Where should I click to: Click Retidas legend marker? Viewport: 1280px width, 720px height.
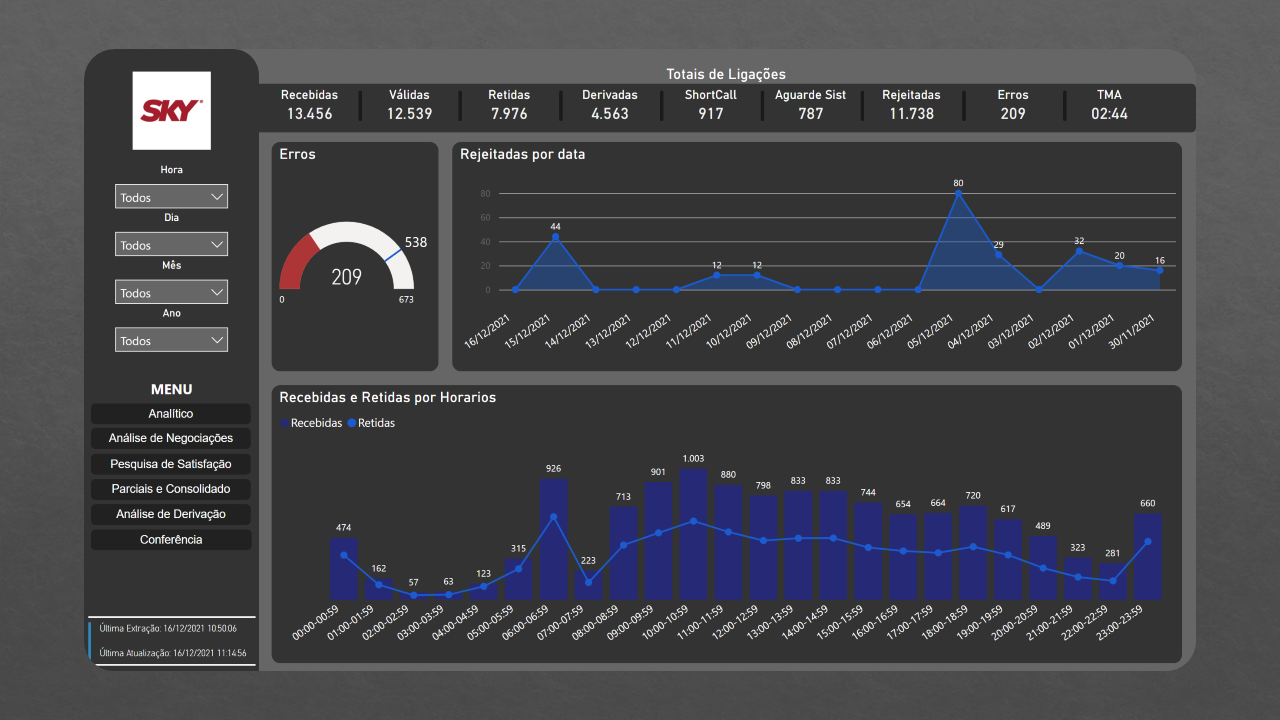tap(352, 424)
